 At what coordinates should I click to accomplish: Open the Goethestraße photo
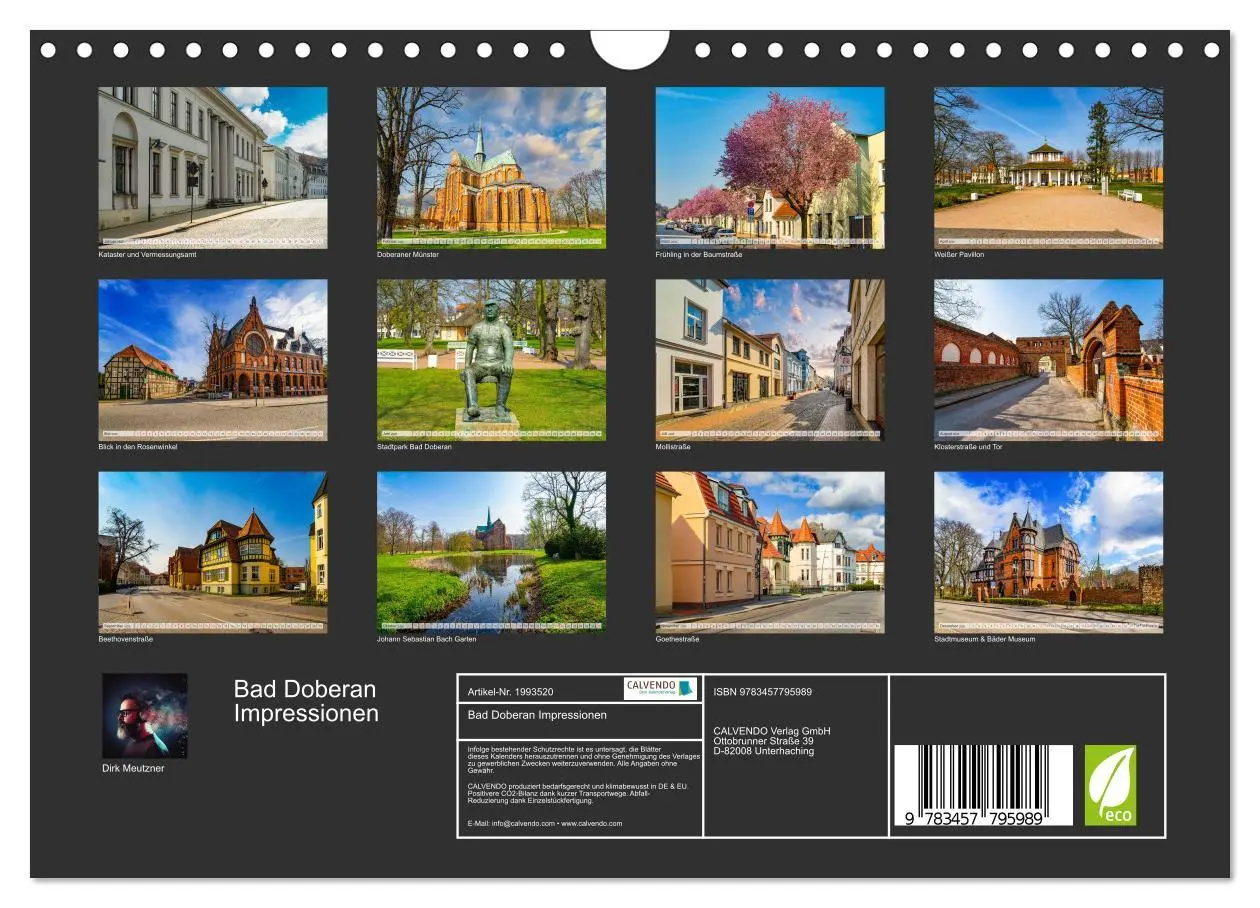(x=770, y=552)
